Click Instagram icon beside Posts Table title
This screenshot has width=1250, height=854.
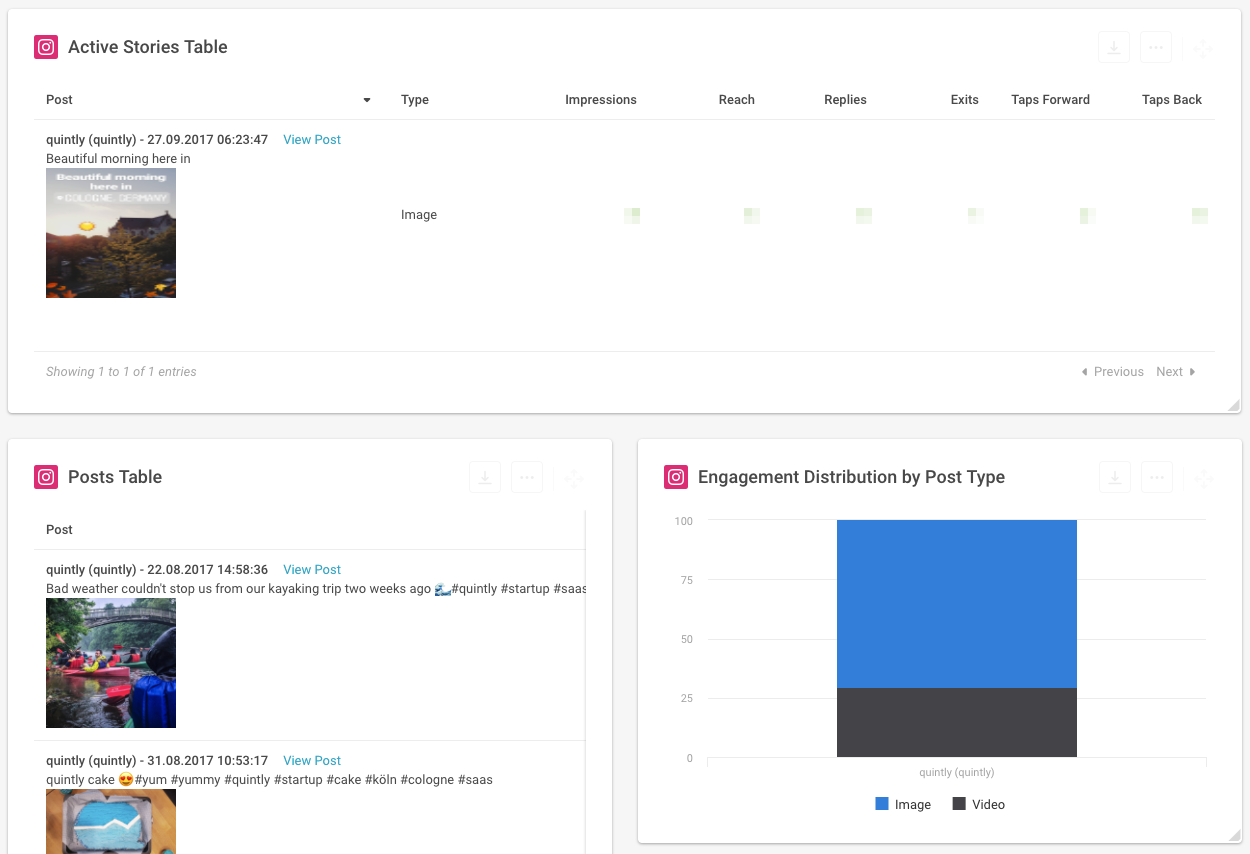coord(46,477)
